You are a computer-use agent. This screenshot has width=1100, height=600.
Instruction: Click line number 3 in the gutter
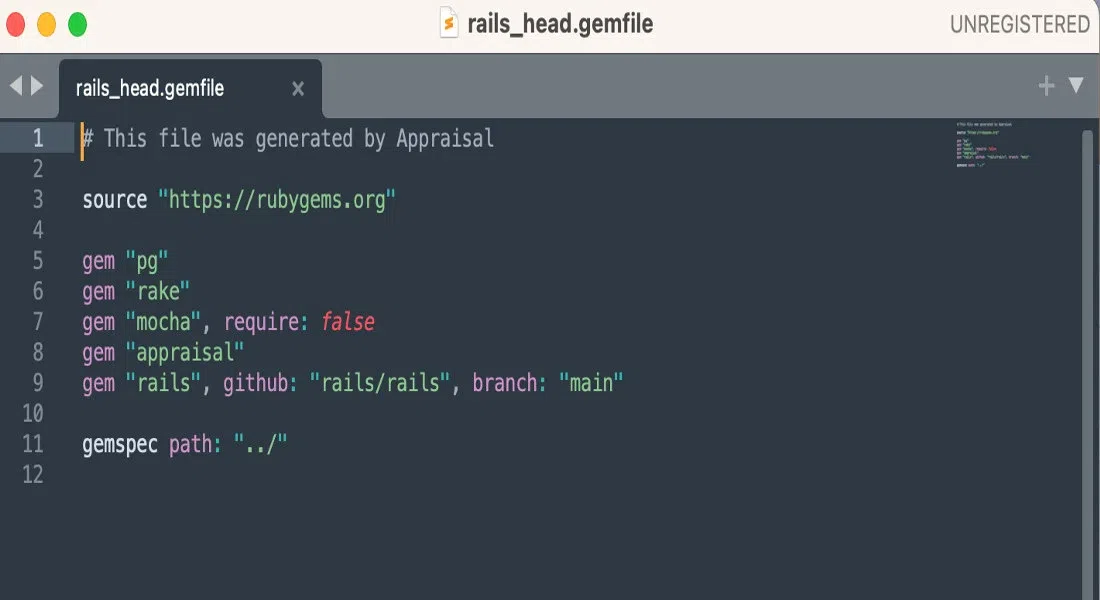pos(38,199)
